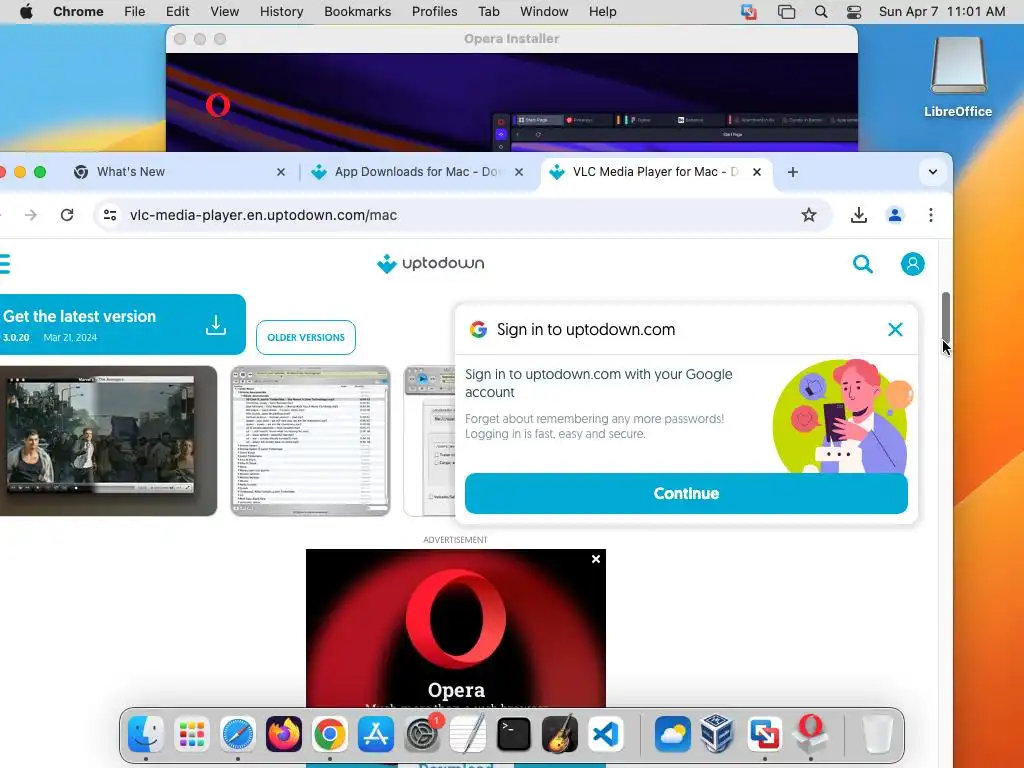Open a new tab with plus button
The width and height of the screenshot is (1024, 768).
pos(792,172)
